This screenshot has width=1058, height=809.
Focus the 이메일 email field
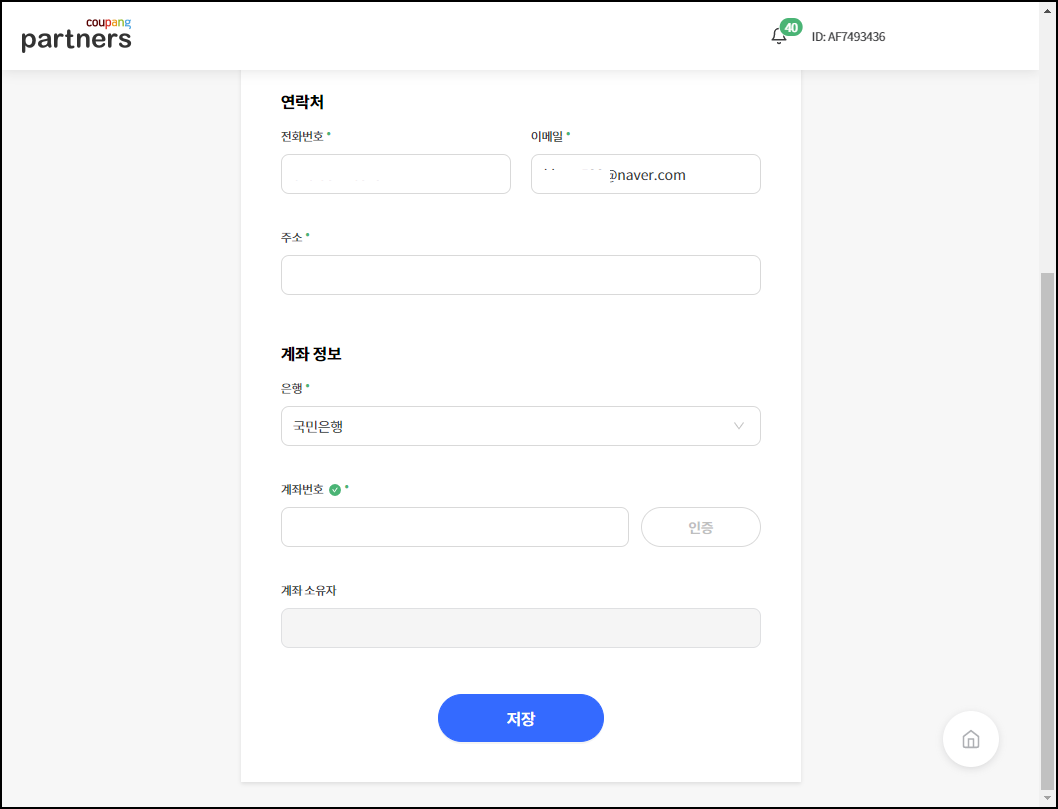coord(646,174)
